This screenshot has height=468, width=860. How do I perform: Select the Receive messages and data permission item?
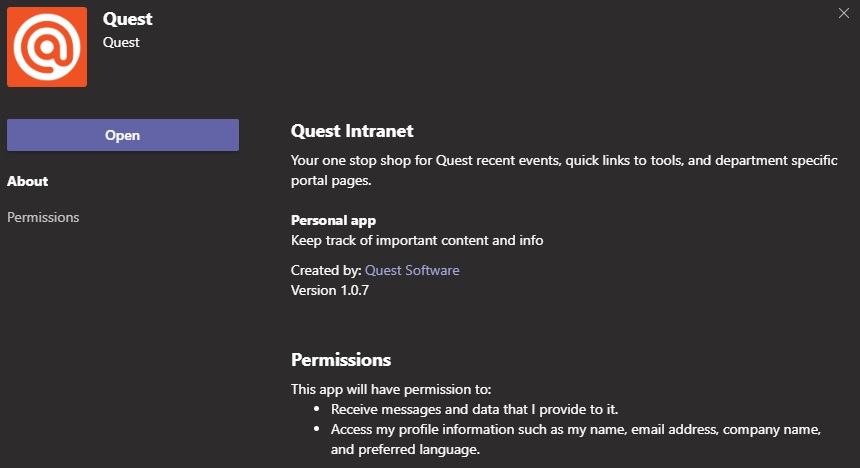tap(474, 409)
